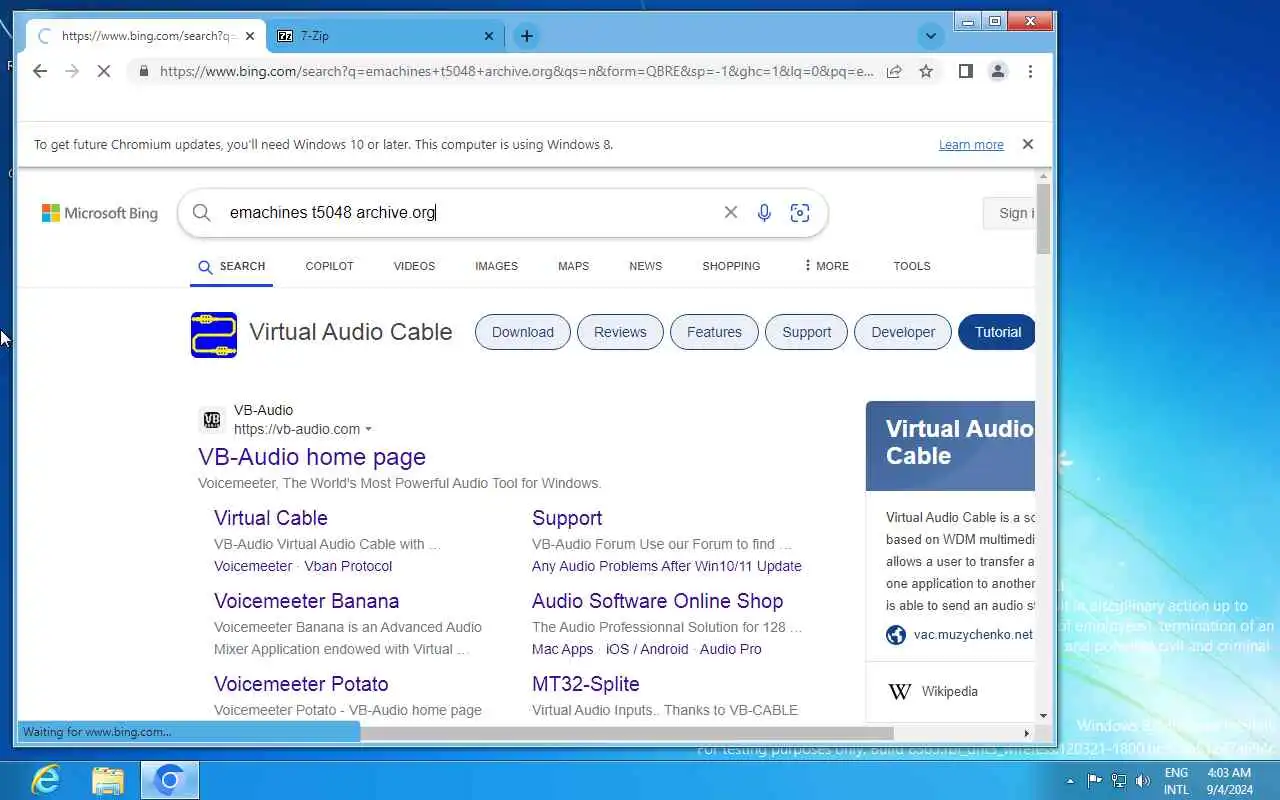The height and width of the screenshot is (800, 1280).
Task: Open the Wikipedia entry in side panel
Action: tap(949, 691)
